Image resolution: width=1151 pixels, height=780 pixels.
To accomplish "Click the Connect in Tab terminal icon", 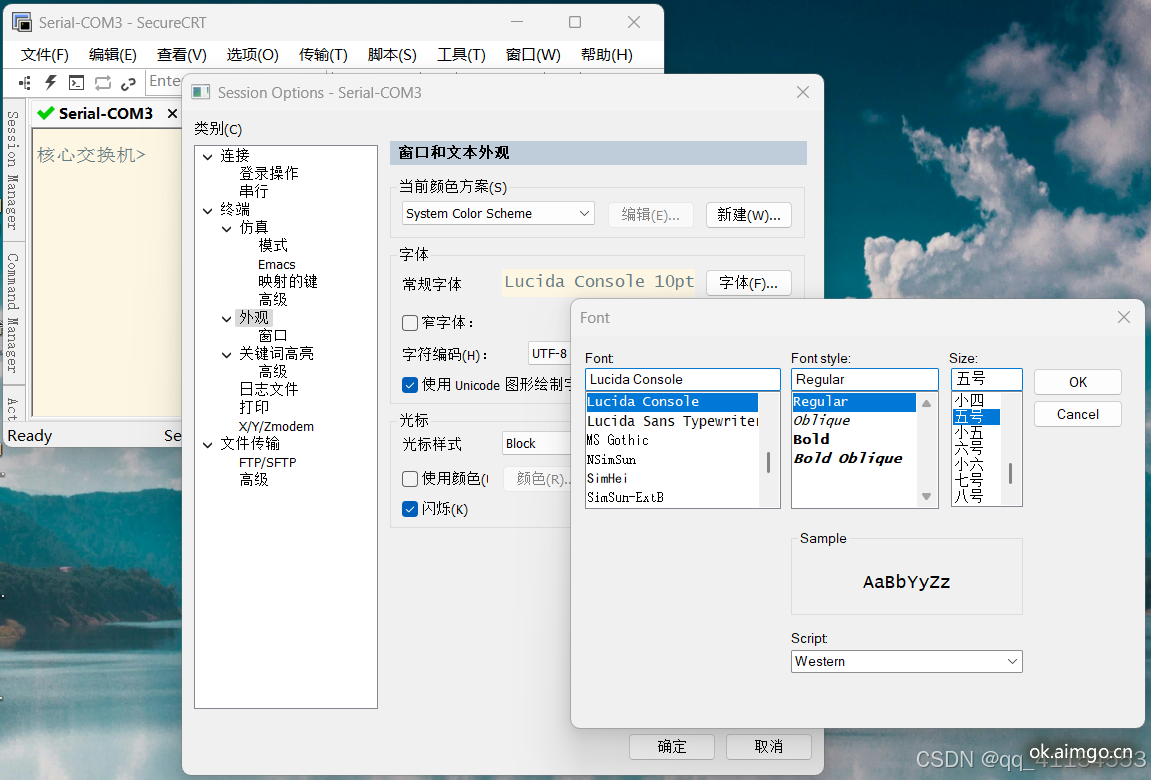I will pos(76,83).
